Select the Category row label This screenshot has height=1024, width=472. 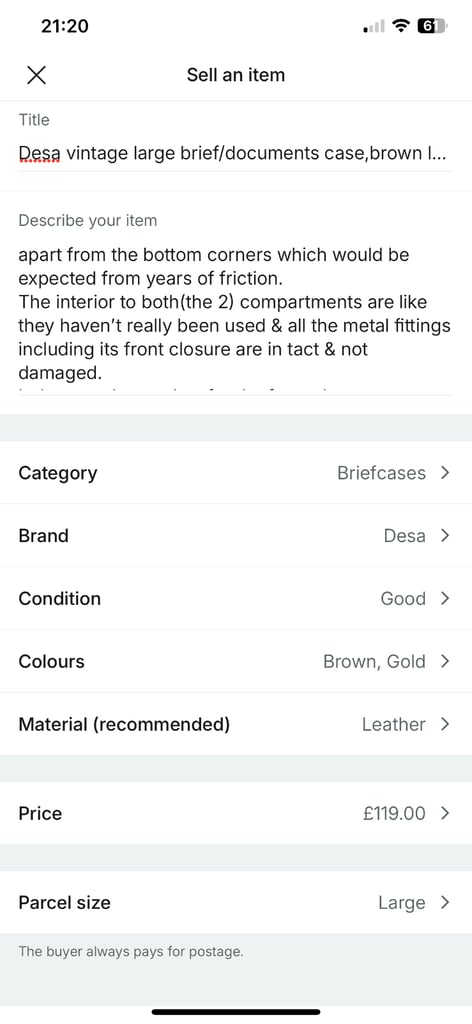57,473
